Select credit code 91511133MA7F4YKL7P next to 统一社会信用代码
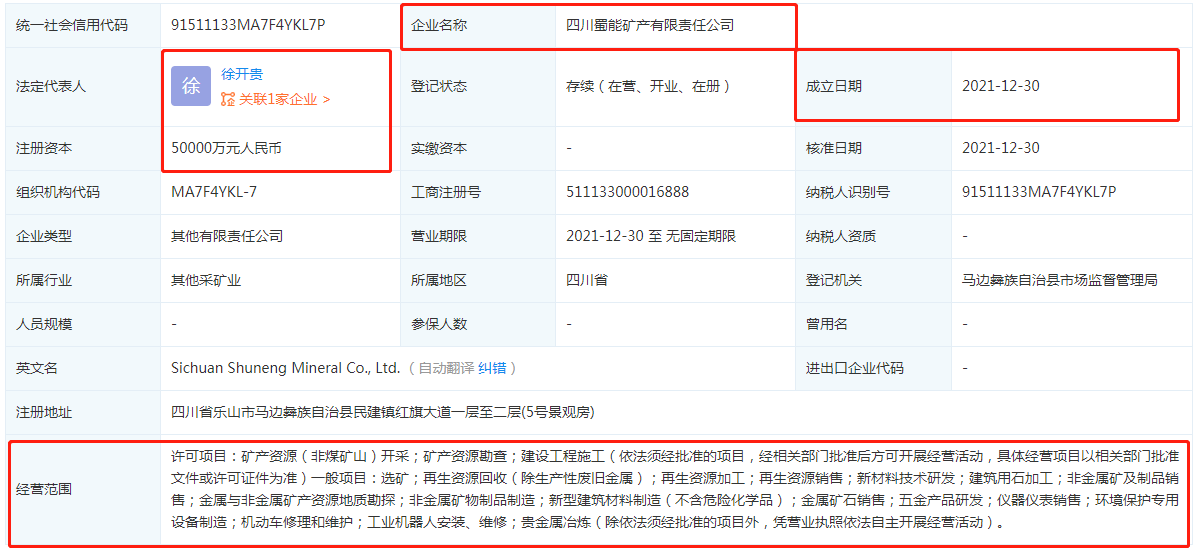1194x549 pixels. point(248,24)
